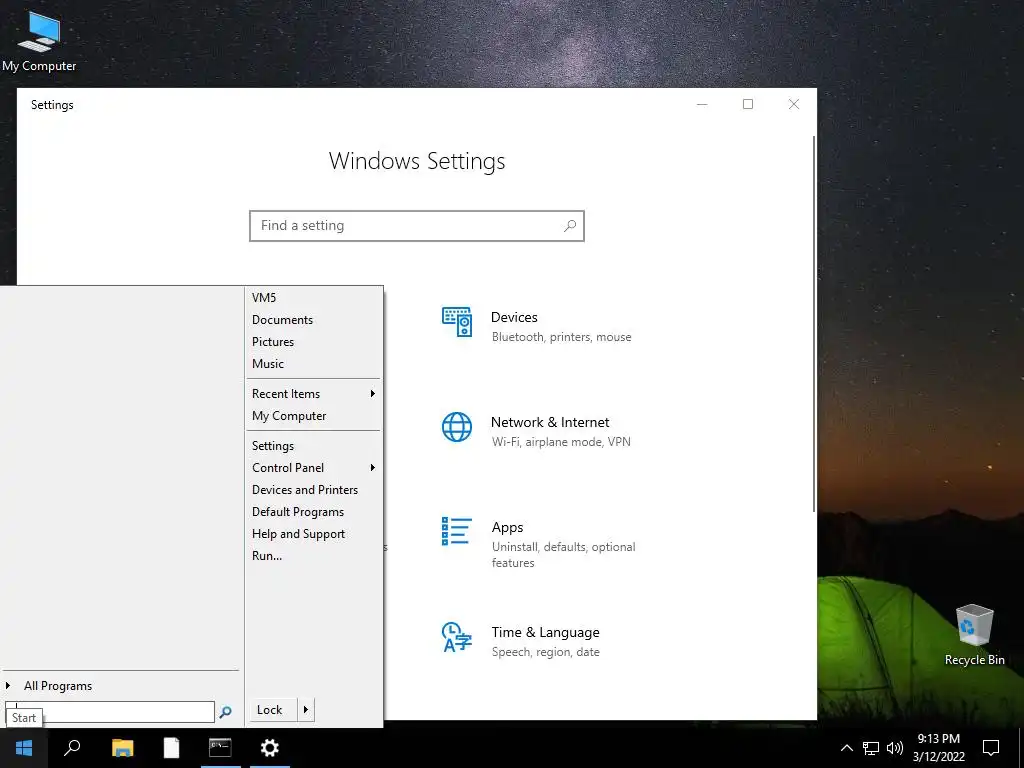Screen dimensions: 1024x768
Task: Expand Recent Items submenu arrow
Action: pos(373,394)
